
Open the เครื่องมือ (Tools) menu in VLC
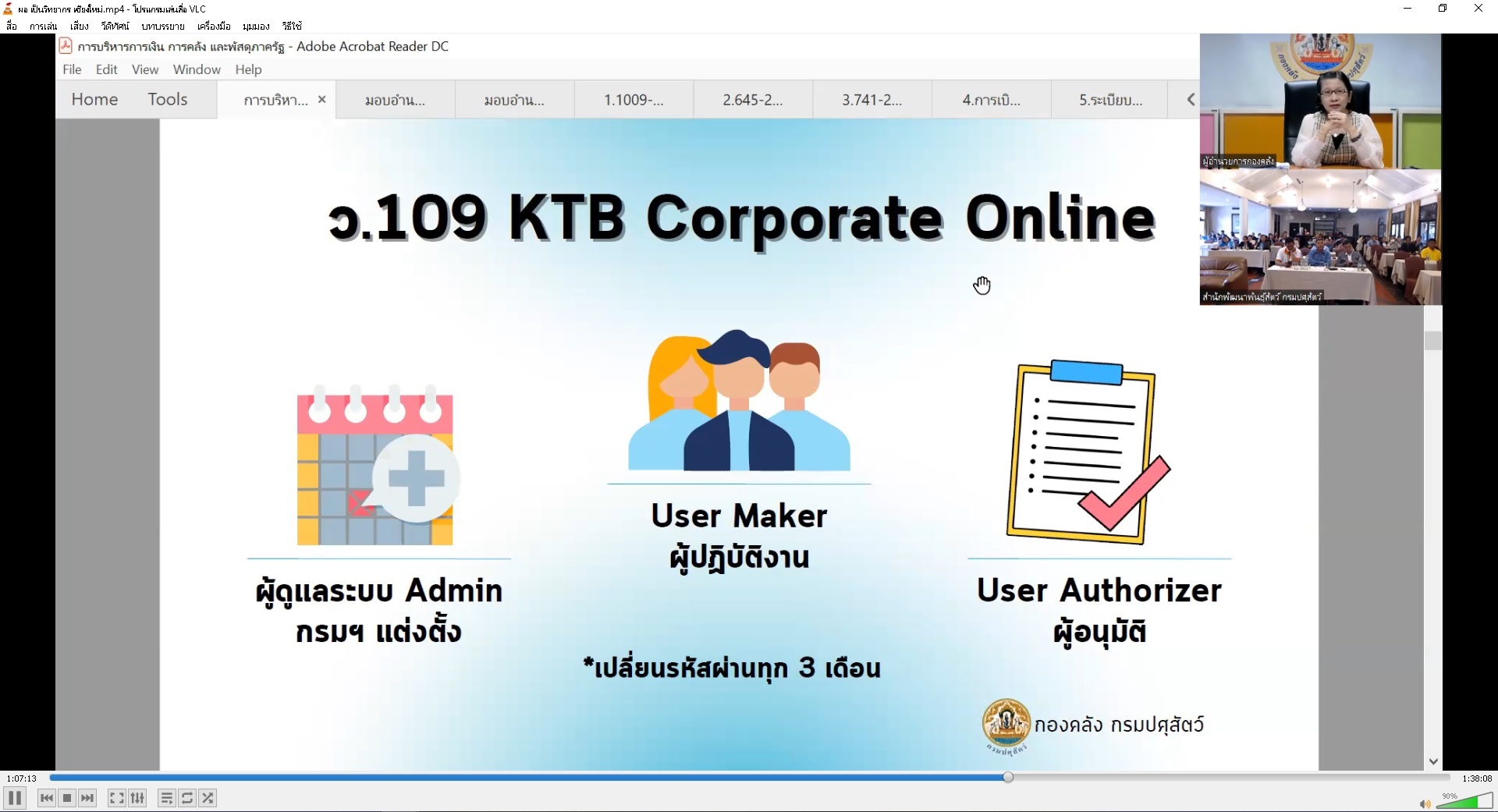(214, 26)
